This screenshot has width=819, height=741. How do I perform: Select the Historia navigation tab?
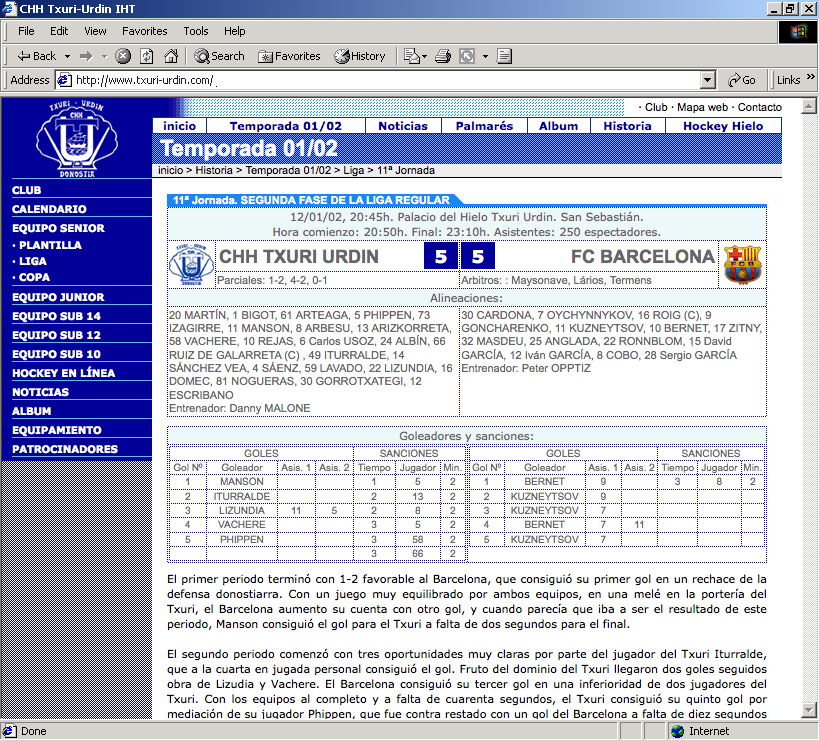627,126
